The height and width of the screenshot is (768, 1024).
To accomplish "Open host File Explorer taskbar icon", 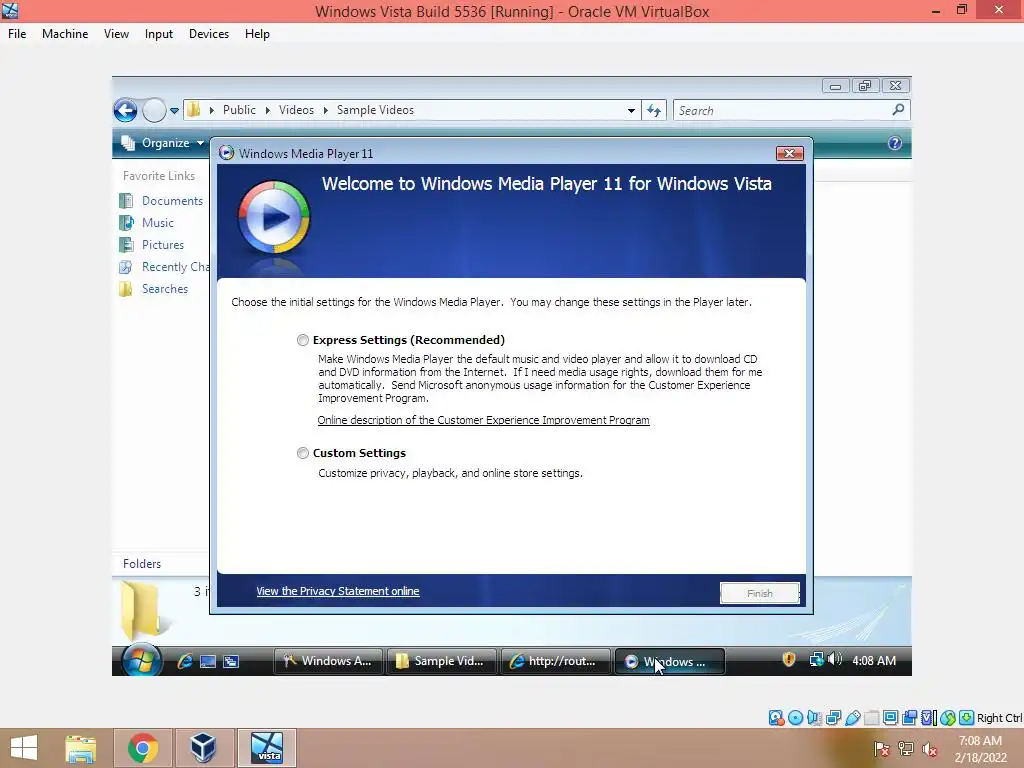I will (x=81, y=748).
